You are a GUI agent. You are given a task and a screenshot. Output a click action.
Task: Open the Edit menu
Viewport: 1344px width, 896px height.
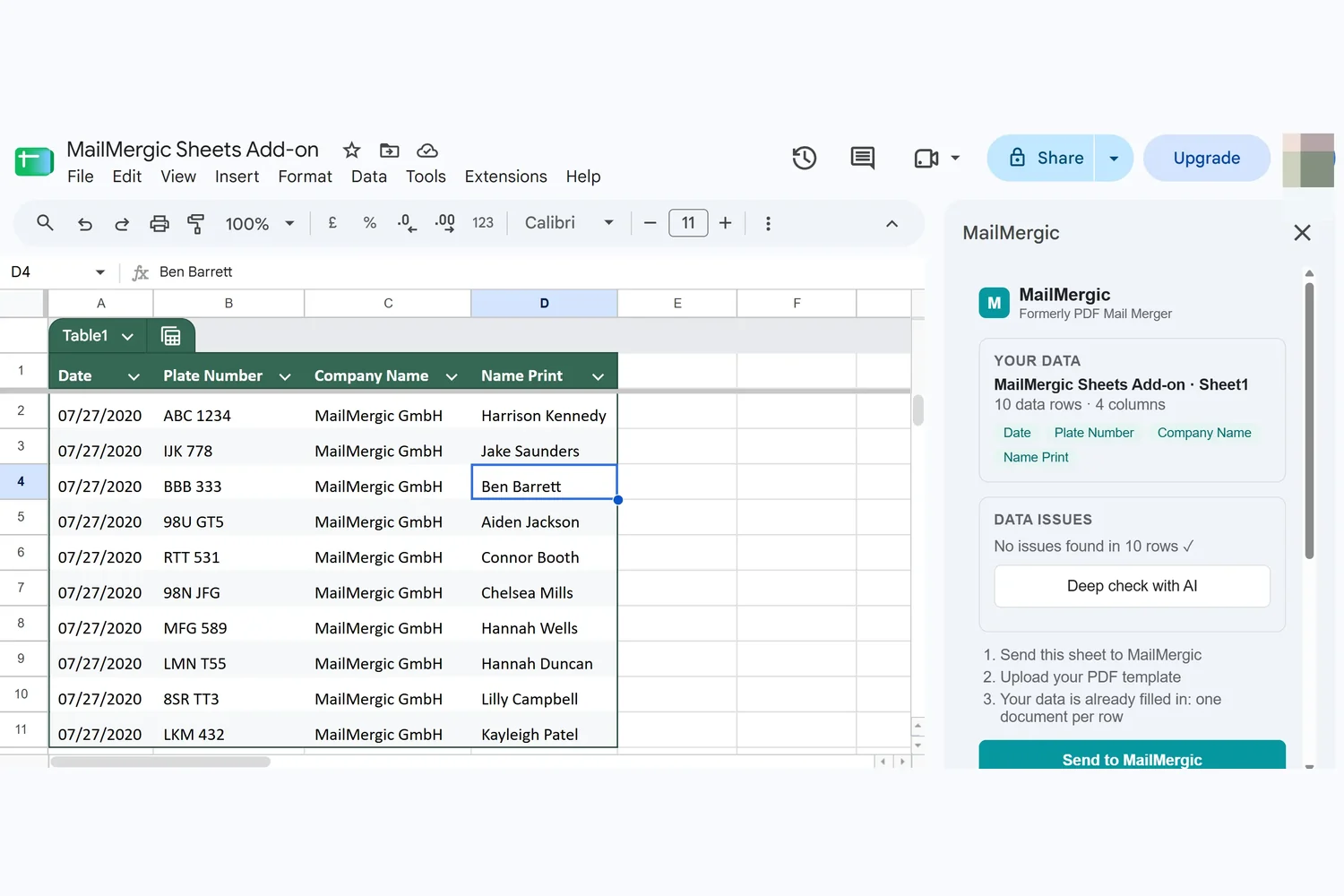(127, 177)
